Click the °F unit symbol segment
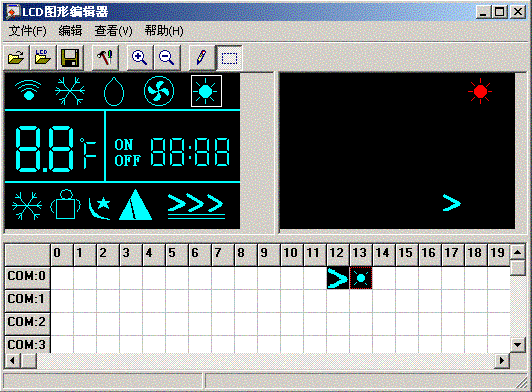The width and height of the screenshot is (532, 392). click(88, 153)
